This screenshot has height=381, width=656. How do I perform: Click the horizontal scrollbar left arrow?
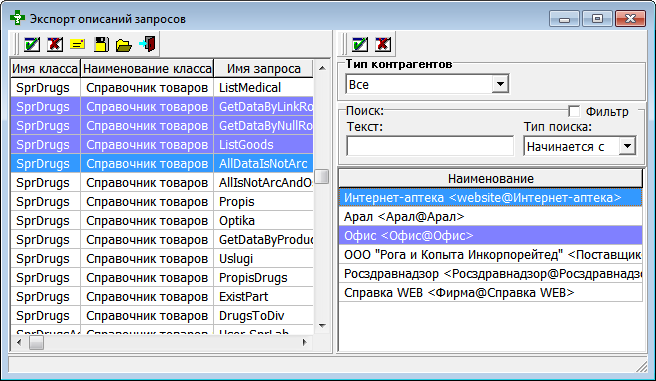(x=19, y=343)
